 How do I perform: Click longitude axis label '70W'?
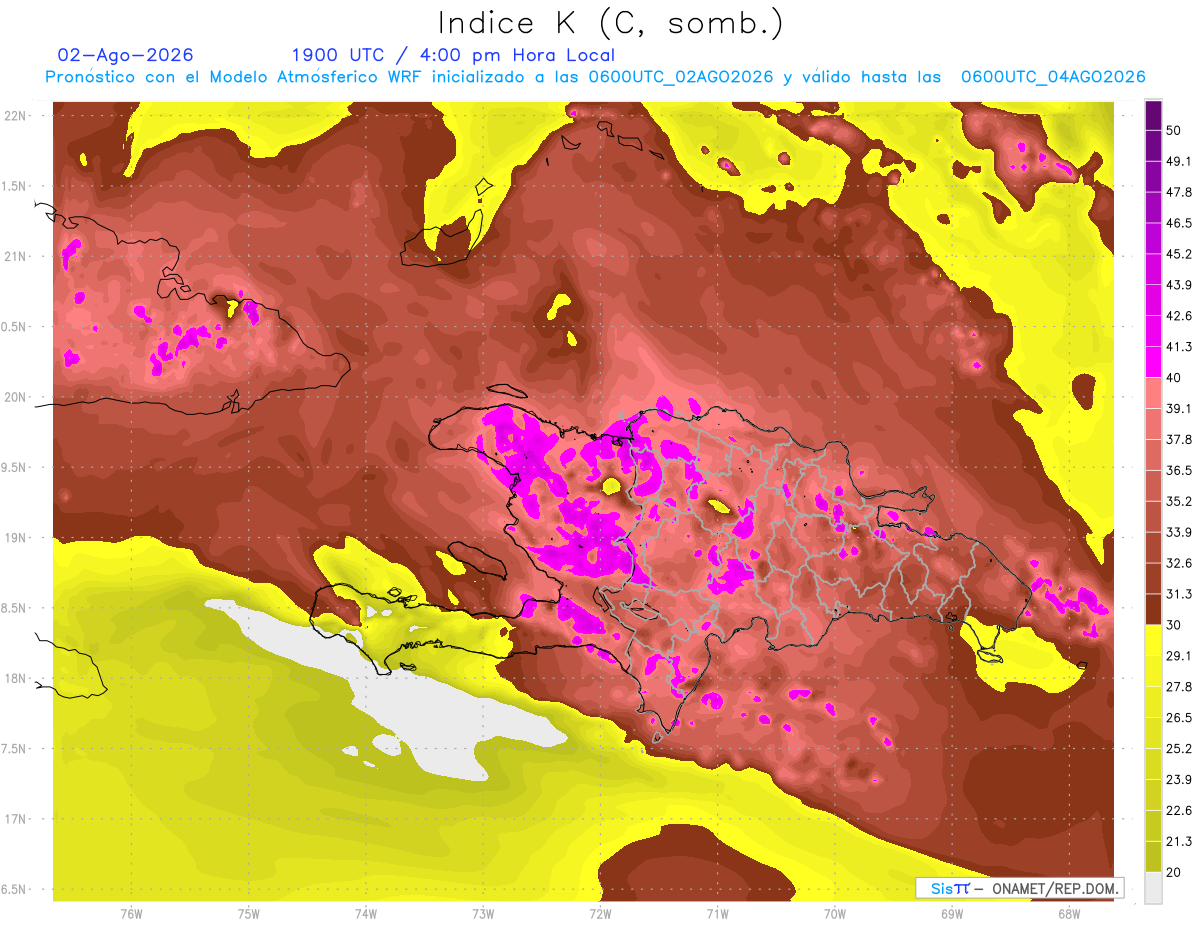[x=835, y=914]
